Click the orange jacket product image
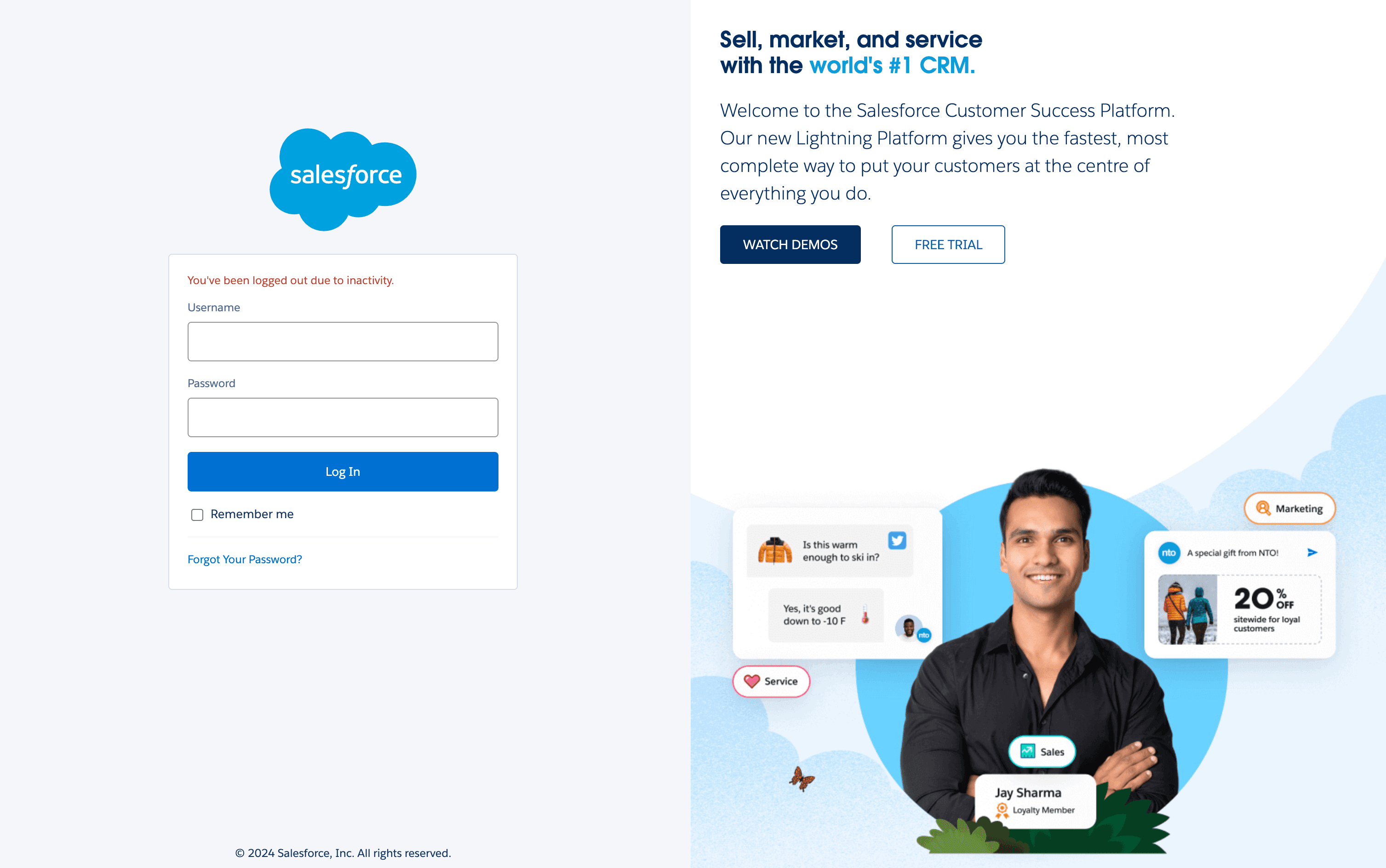The width and height of the screenshot is (1386, 868). tap(775, 550)
